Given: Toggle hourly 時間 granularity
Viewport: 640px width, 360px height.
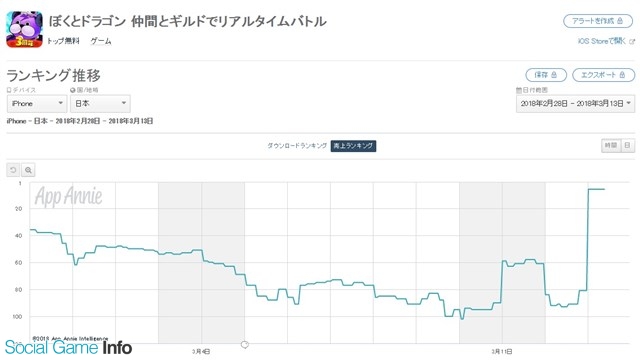Looking at the screenshot, I should (611, 146).
